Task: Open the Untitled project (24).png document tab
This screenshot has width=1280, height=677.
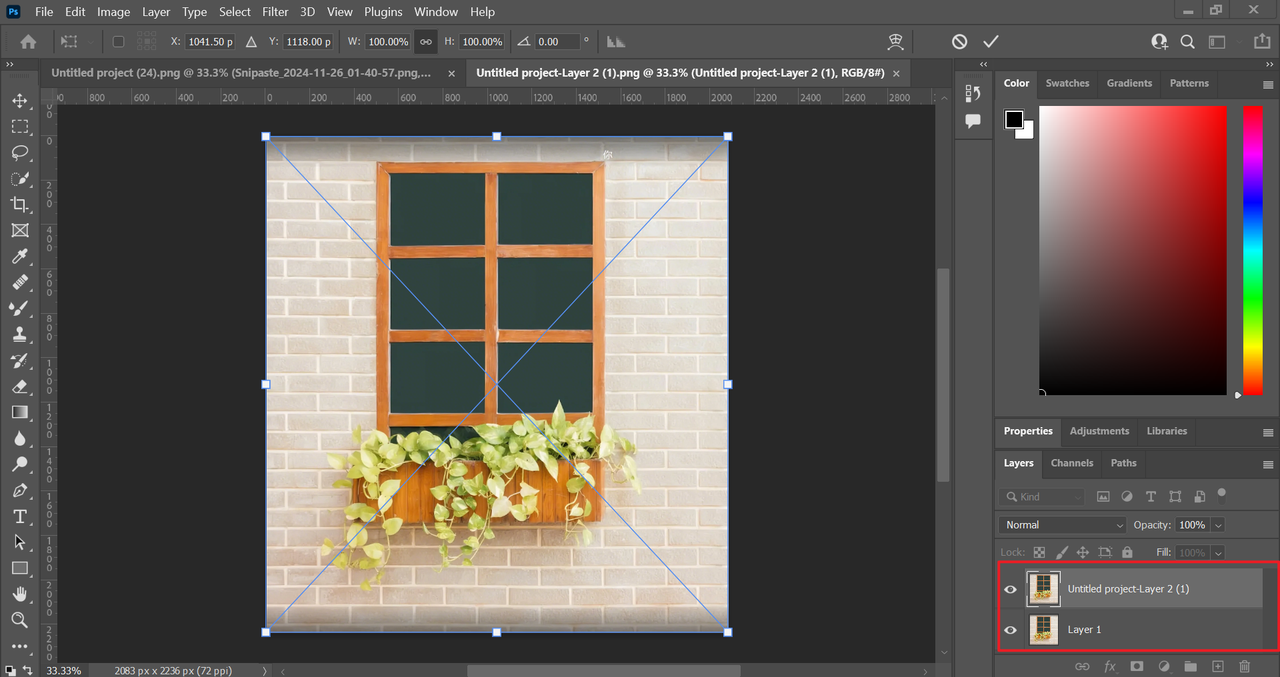Action: tap(240, 73)
